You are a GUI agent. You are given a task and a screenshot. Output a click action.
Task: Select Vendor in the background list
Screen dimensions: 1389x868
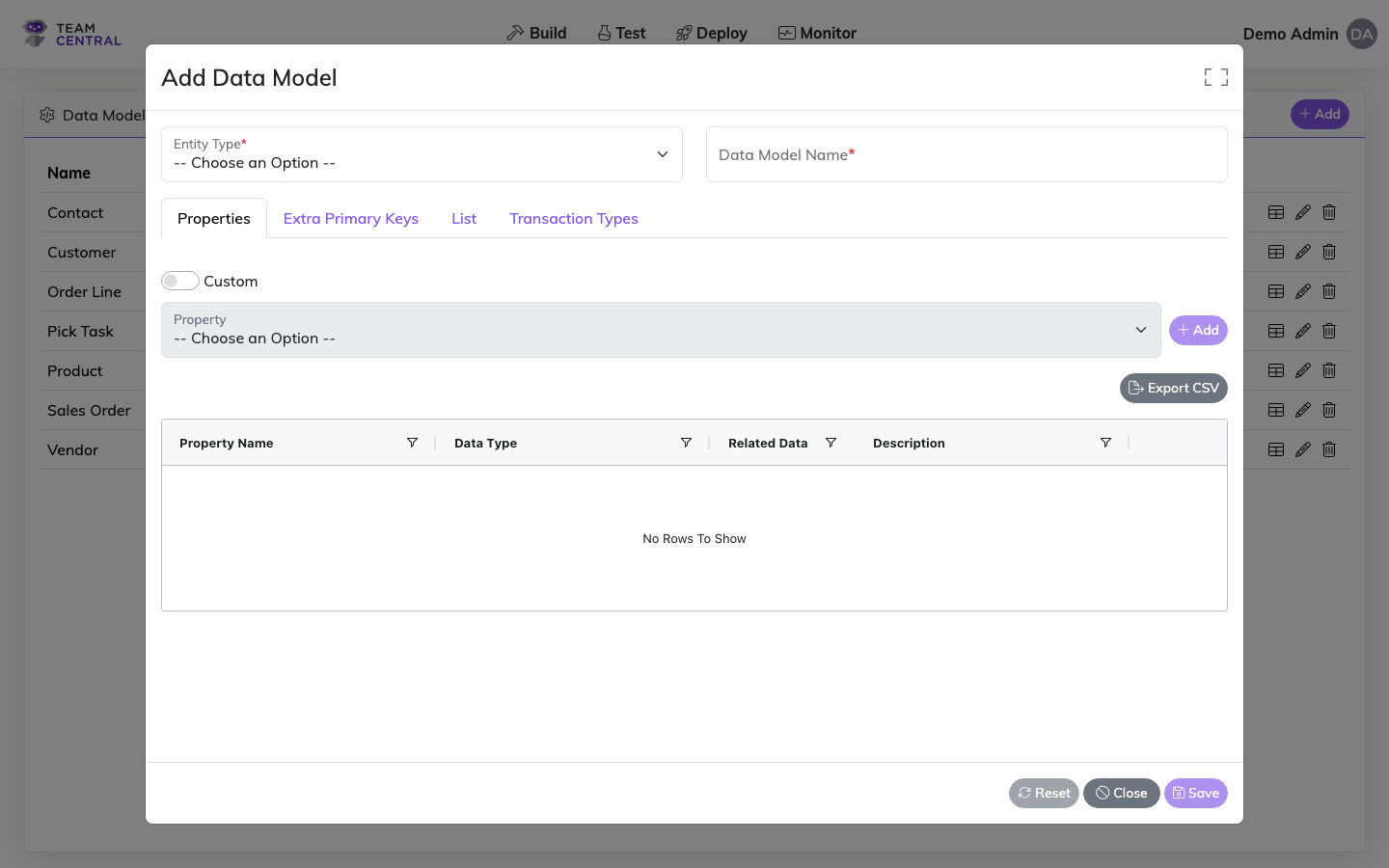click(x=73, y=449)
